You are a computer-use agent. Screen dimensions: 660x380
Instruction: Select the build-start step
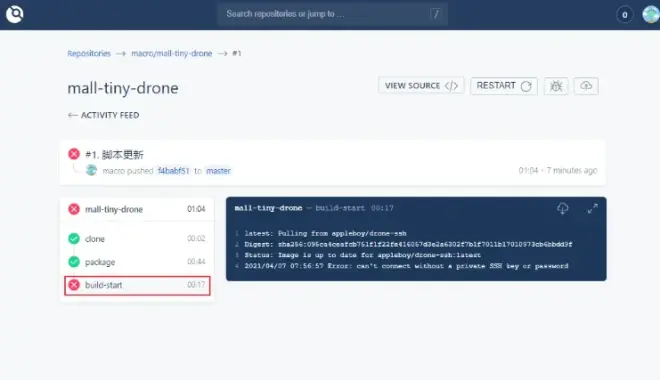(137, 285)
